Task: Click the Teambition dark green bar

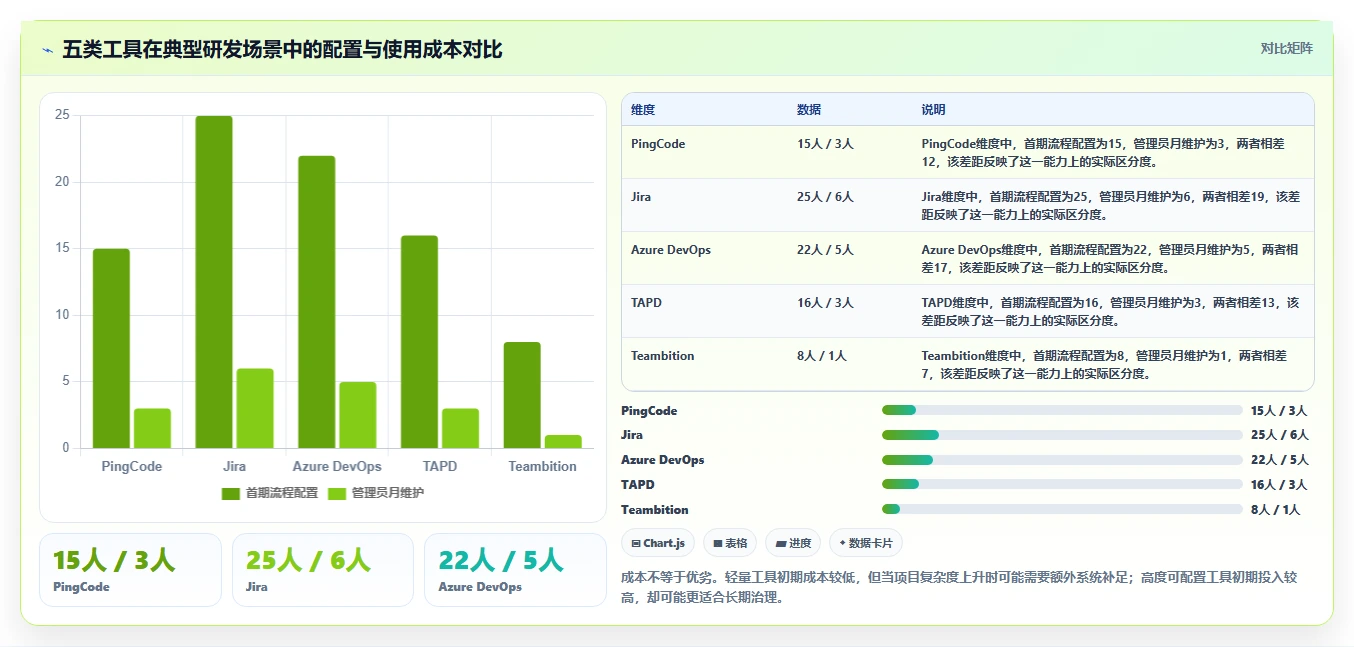Action: point(522,395)
